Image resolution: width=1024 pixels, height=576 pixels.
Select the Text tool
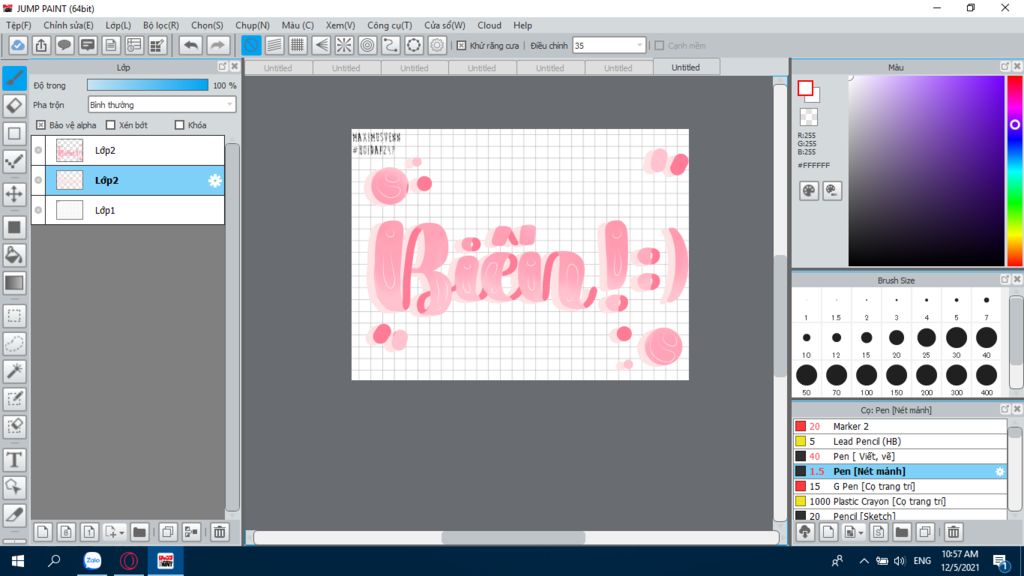pos(14,460)
